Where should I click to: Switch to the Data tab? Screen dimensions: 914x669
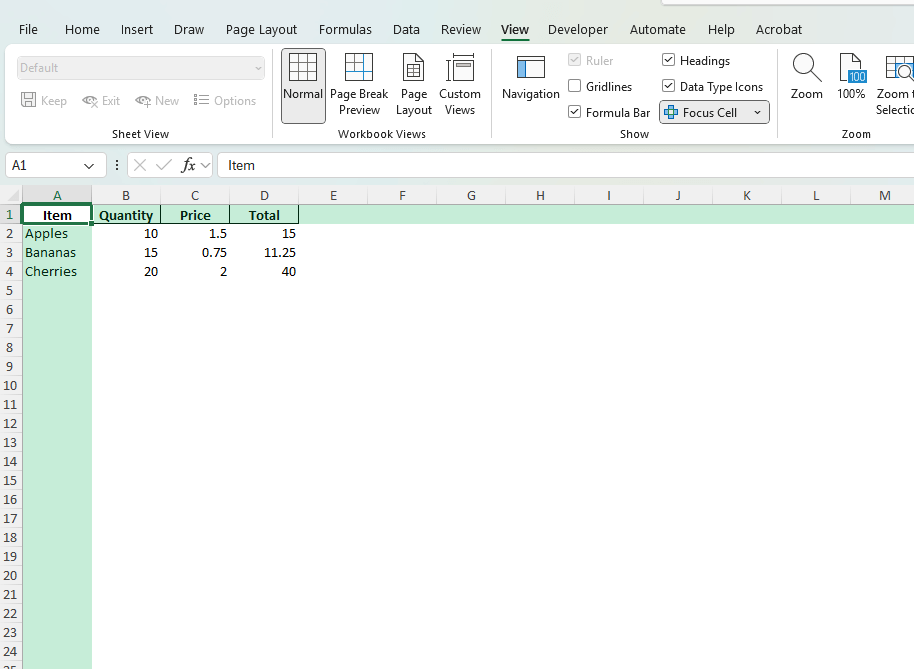406,30
